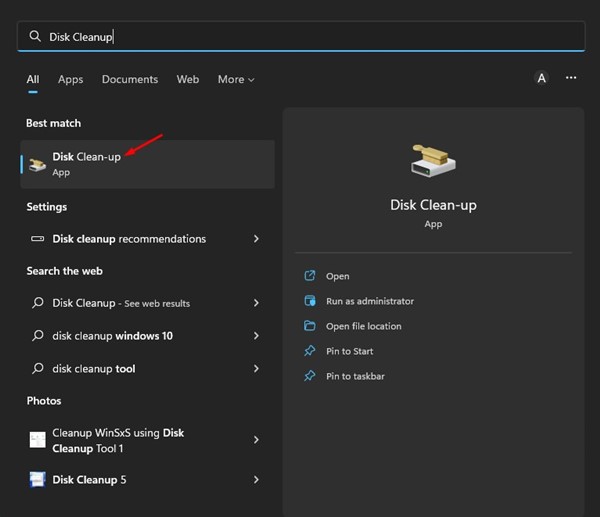This screenshot has height=517, width=600.
Task: Open the Disk Cleanup 5 photo thumbnail
Action: (38, 480)
